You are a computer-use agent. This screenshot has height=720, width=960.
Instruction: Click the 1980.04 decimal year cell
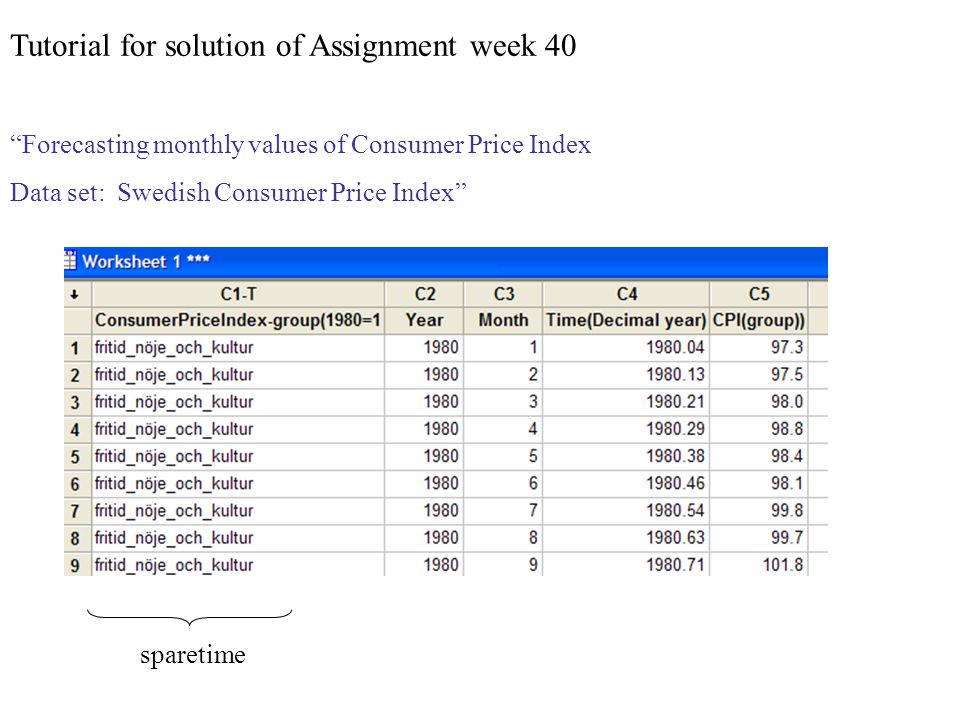click(x=626, y=348)
